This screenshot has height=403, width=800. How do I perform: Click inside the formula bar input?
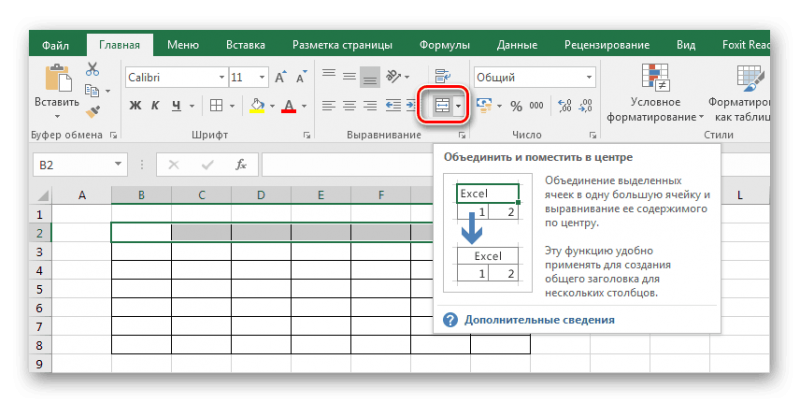tap(347, 165)
